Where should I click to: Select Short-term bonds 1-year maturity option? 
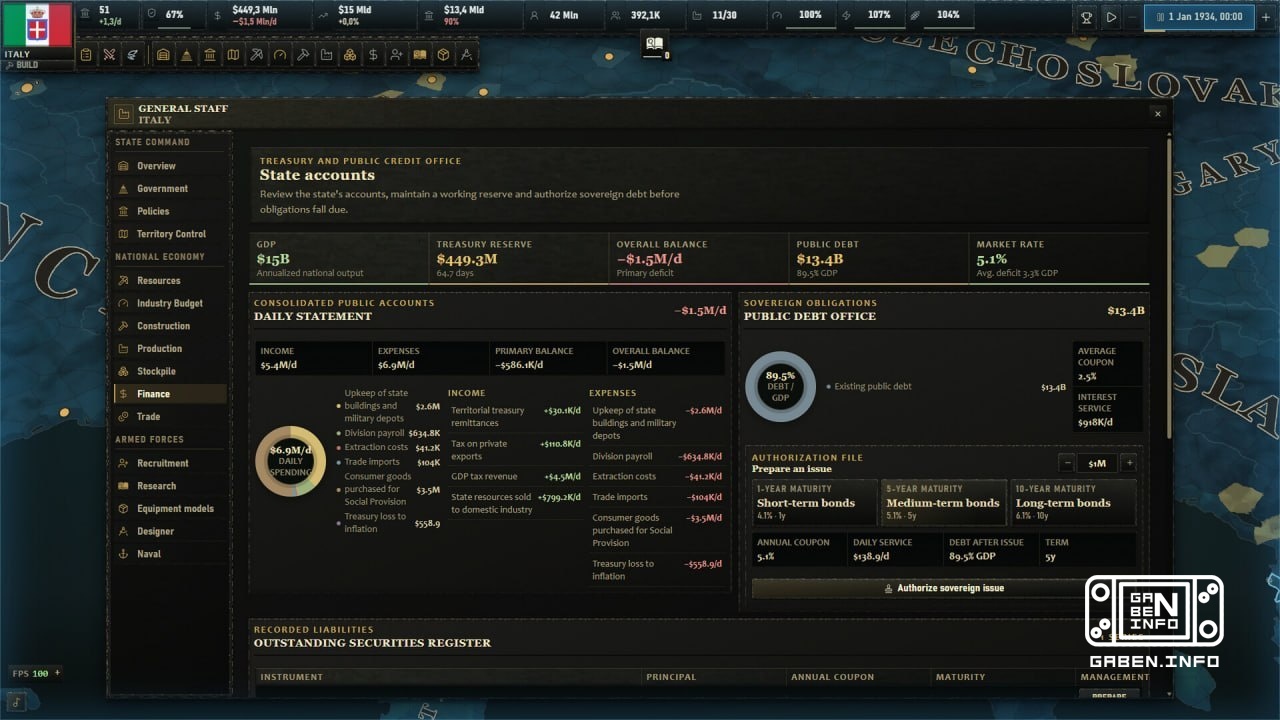tap(814, 503)
